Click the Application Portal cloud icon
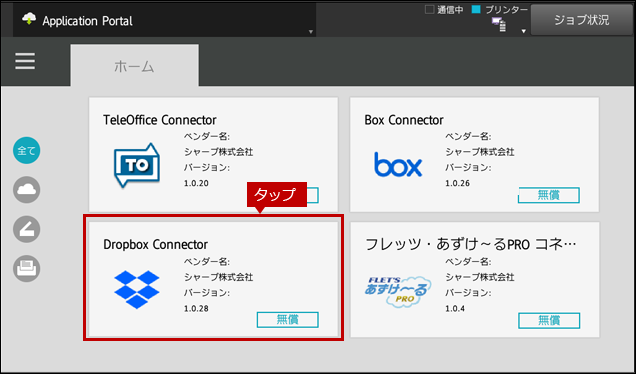636x374 pixels. point(29,19)
